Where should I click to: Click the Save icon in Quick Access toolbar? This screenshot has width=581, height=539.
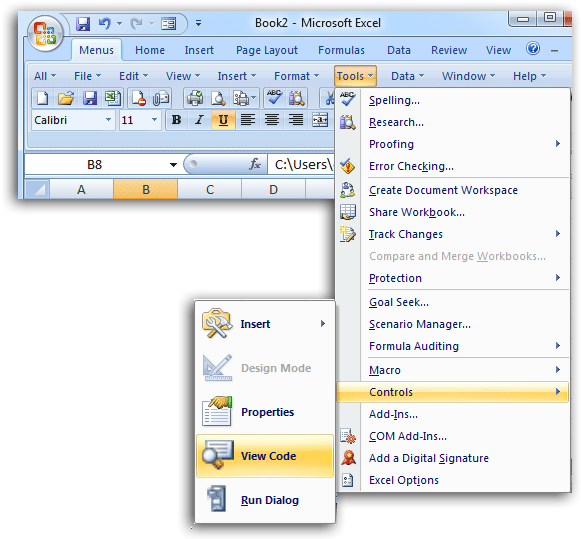[x=83, y=24]
